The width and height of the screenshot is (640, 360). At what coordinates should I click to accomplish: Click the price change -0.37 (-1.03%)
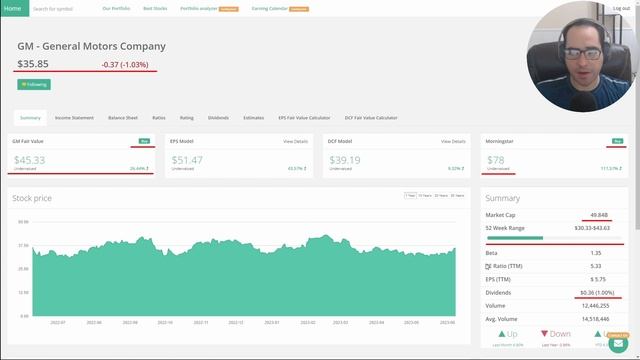click(125, 64)
